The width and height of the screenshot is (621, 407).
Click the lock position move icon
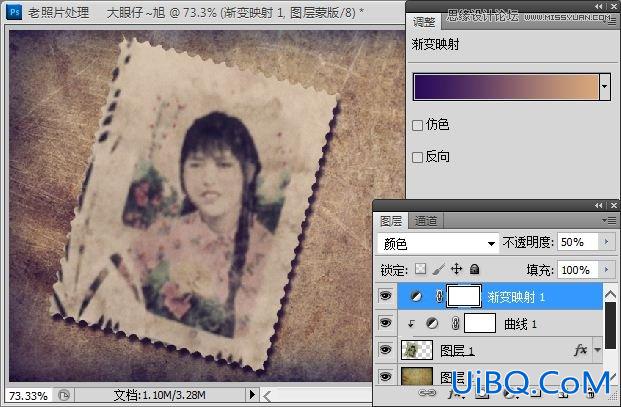457,269
